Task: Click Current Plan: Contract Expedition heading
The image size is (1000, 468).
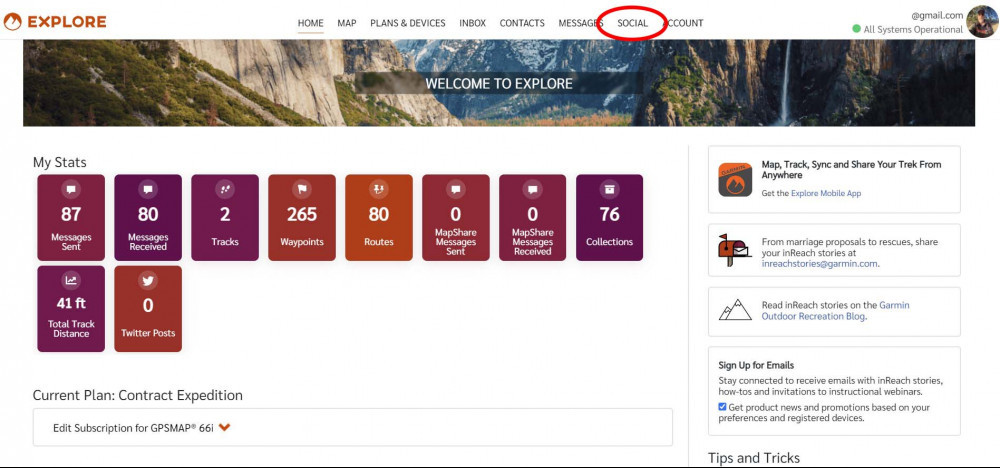Action: pos(138,395)
